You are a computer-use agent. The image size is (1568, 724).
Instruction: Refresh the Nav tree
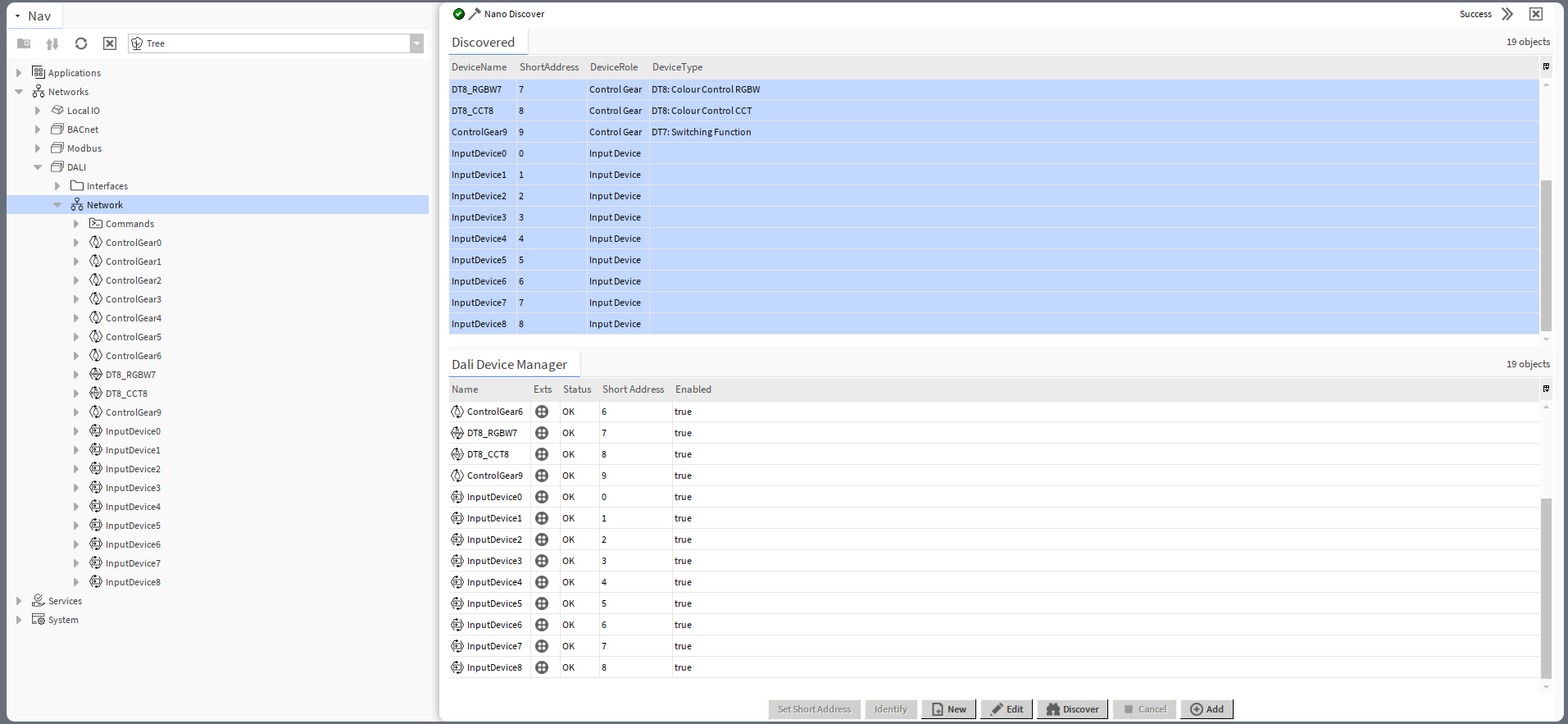coord(81,43)
